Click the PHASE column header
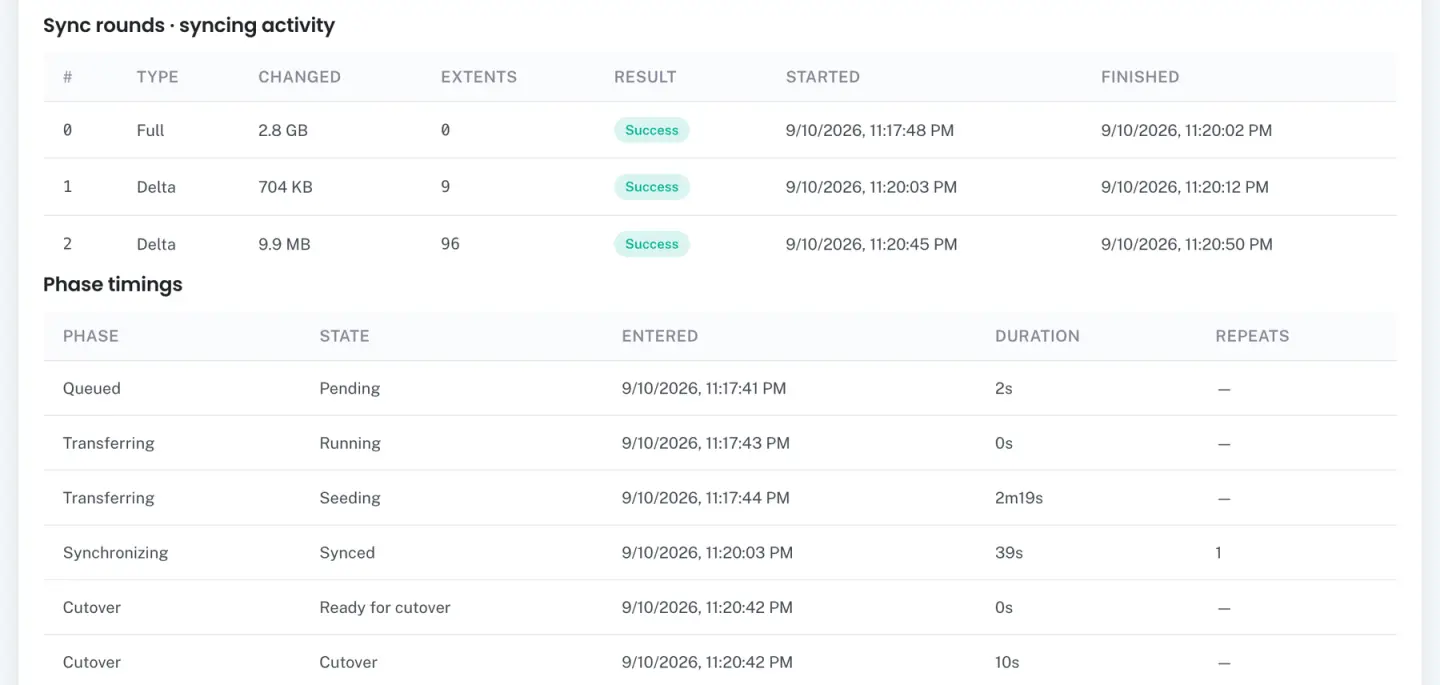The width and height of the screenshot is (1440, 685). (x=91, y=336)
